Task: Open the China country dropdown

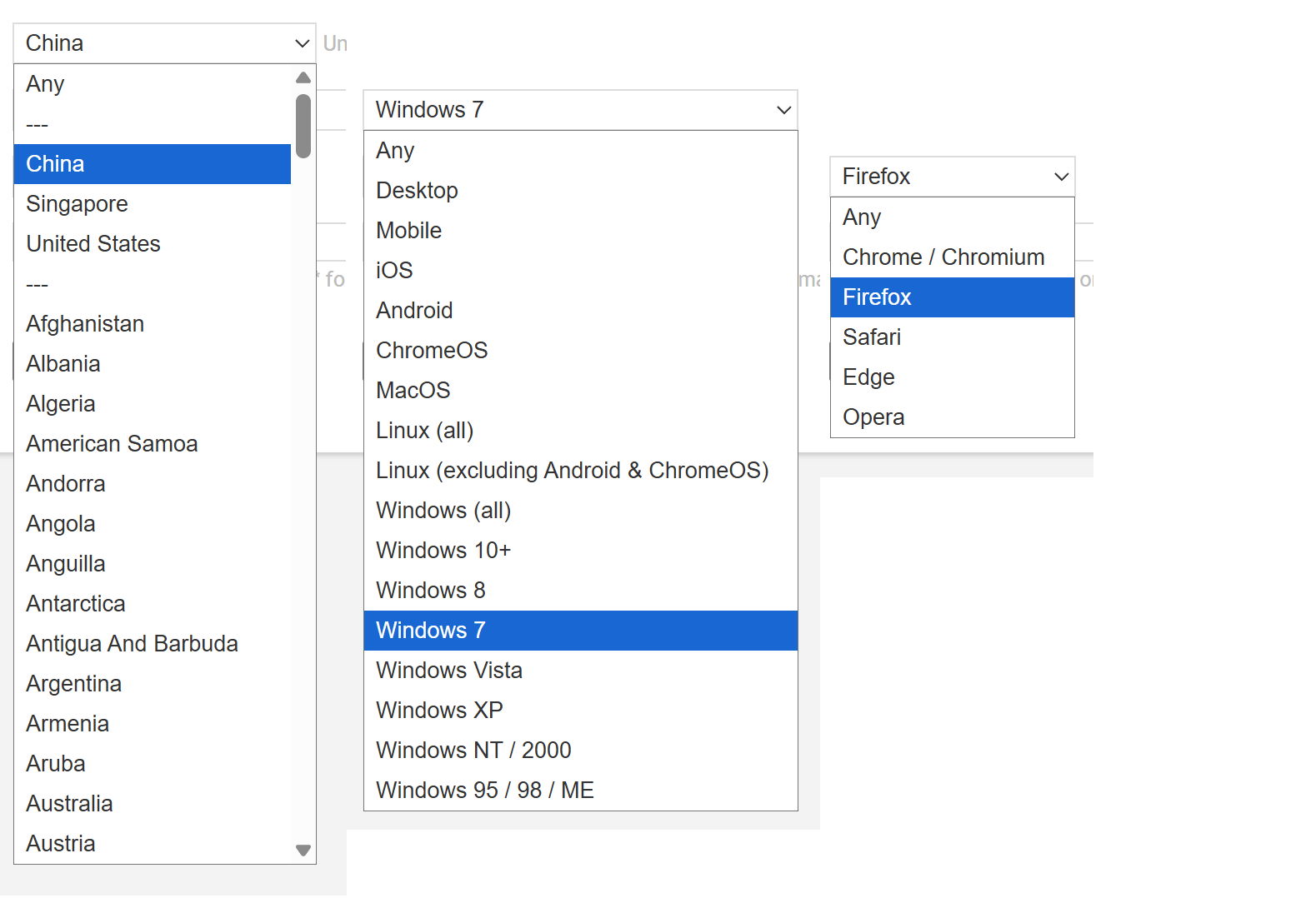Action: [x=164, y=43]
